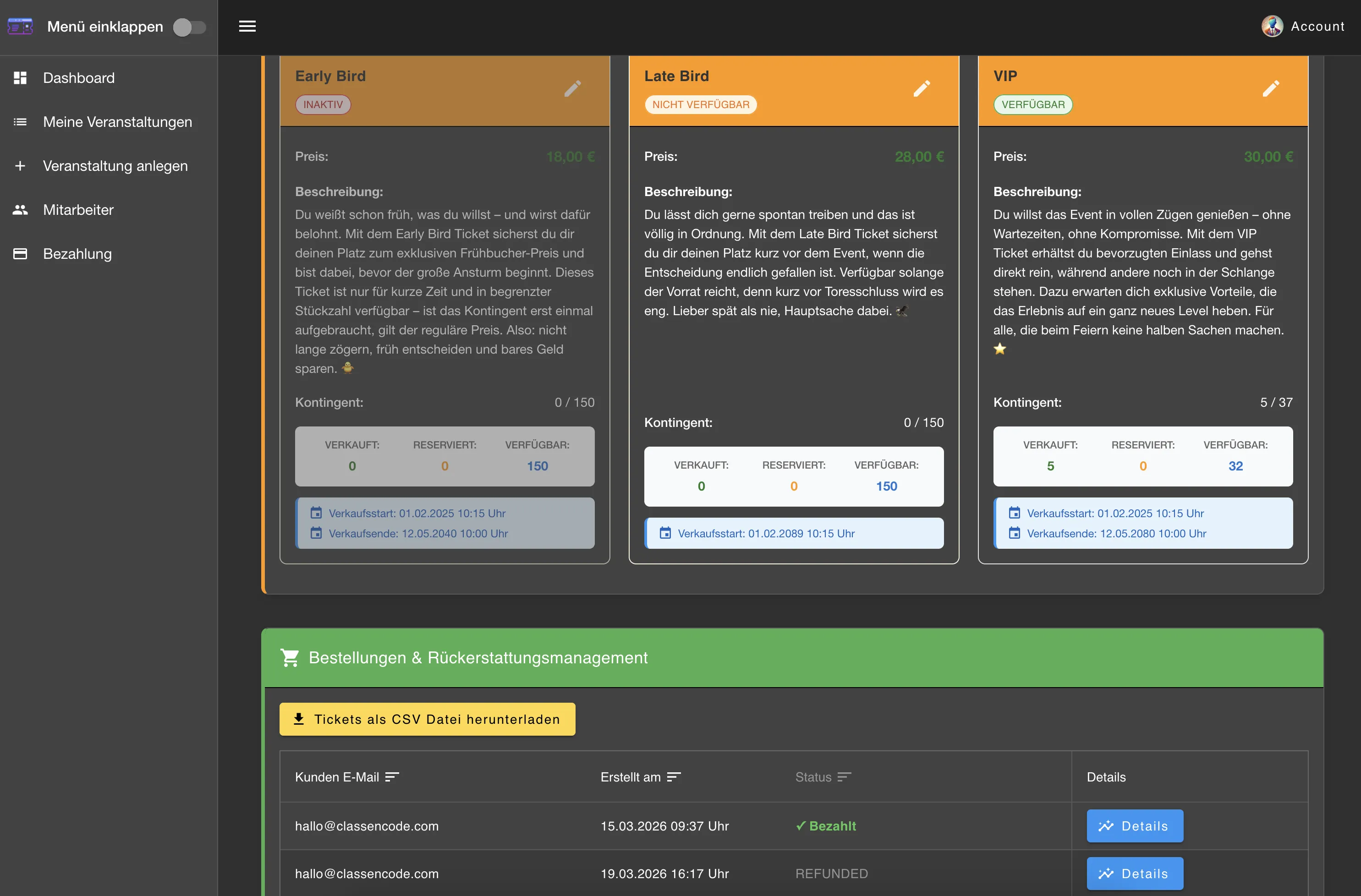The height and width of the screenshot is (896, 1361).
Task: Click the Mitarbeiter people icon
Action: [x=20, y=210]
